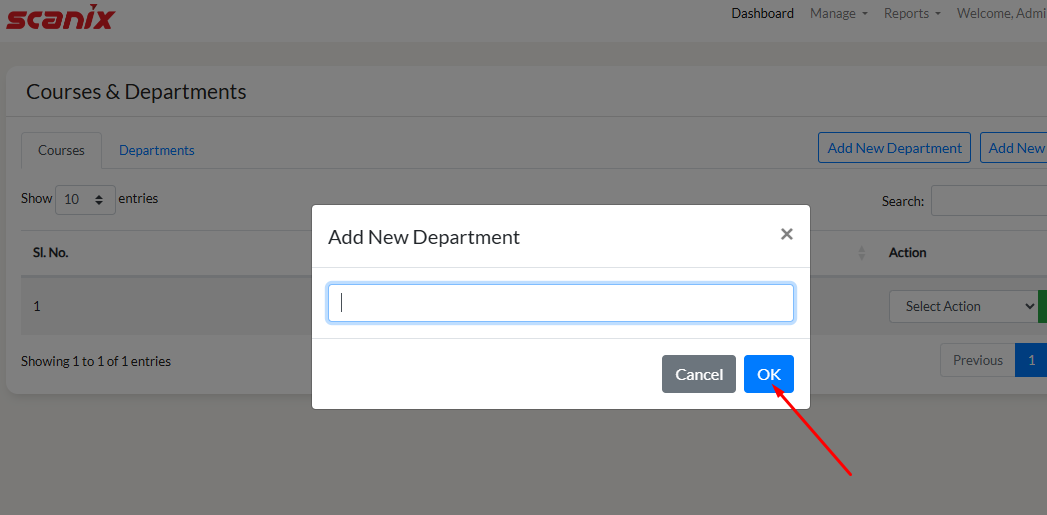Image resolution: width=1047 pixels, height=515 pixels.
Task: Click the Previous pagination button
Action: 977,360
